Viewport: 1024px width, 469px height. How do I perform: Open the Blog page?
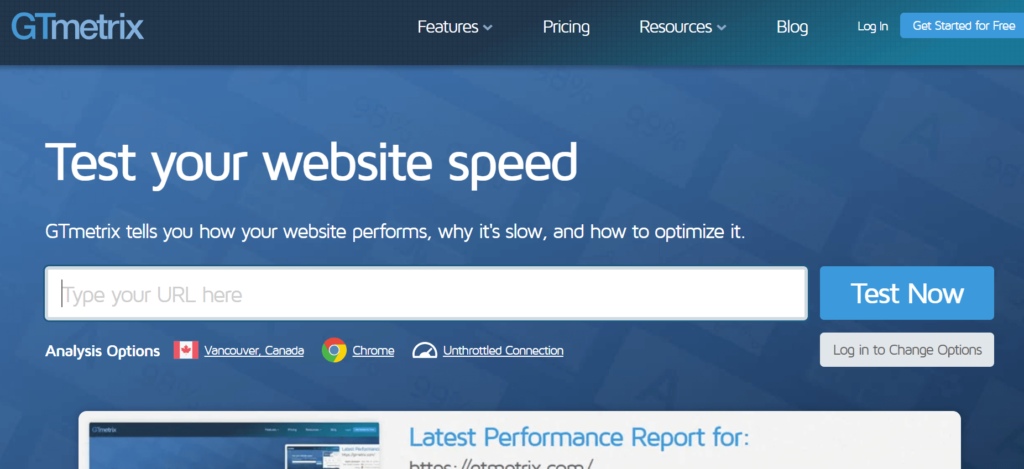click(x=792, y=27)
